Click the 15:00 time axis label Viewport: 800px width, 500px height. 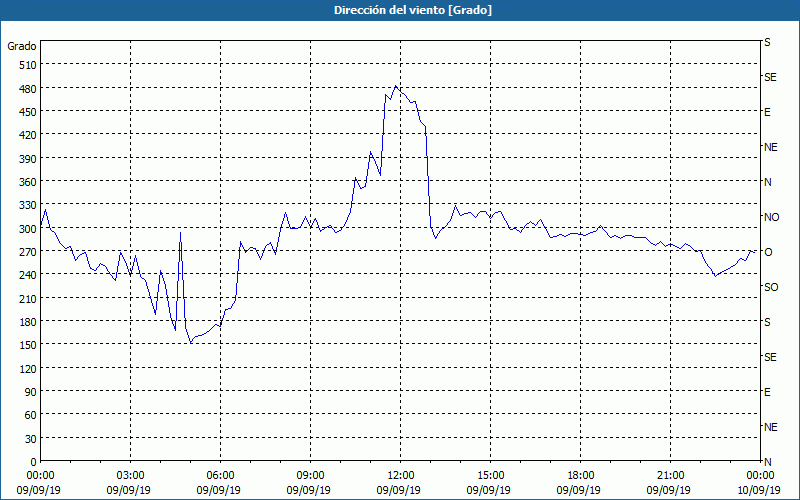[490, 476]
